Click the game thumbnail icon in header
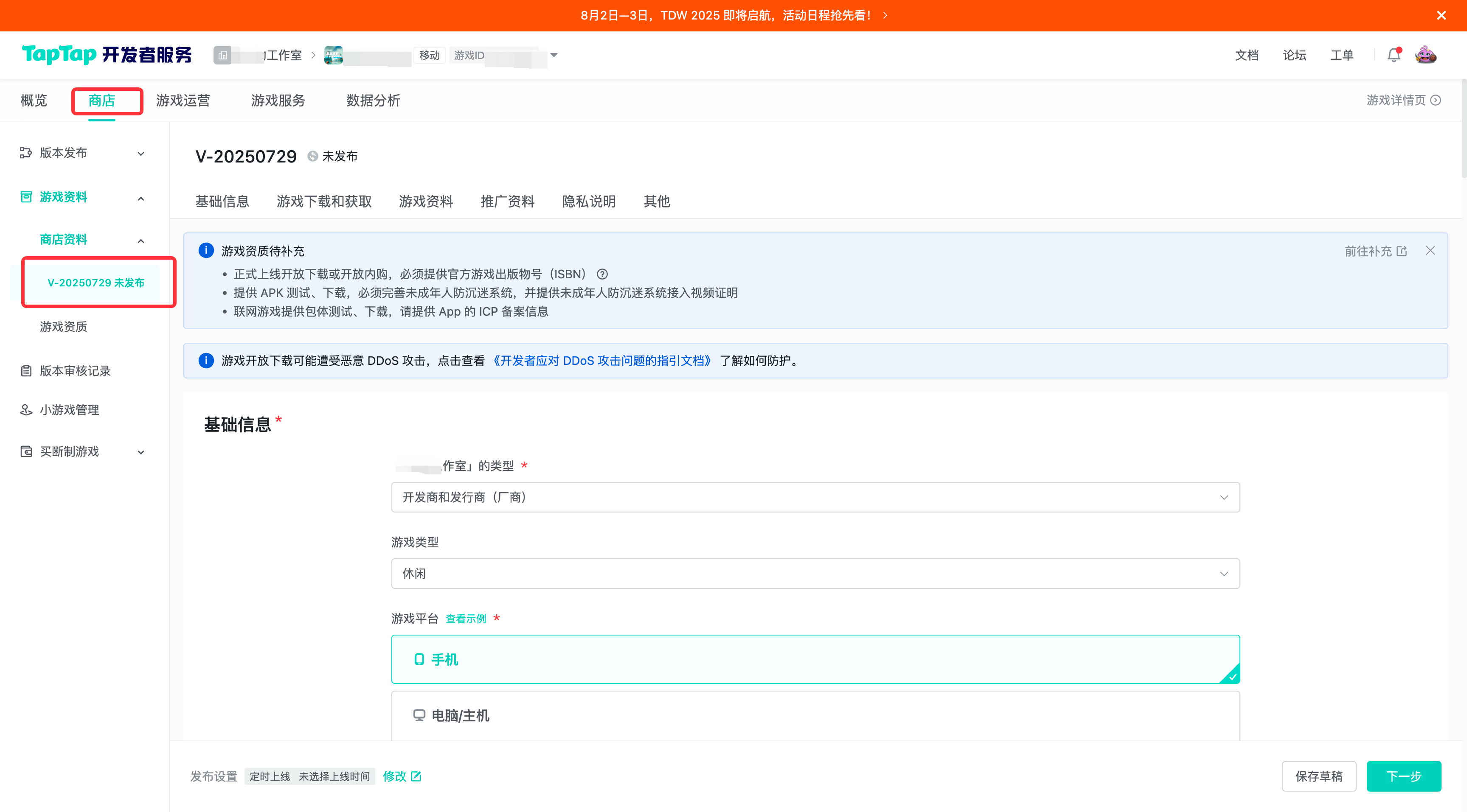Image resolution: width=1467 pixels, height=812 pixels. [x=333, y=55]
